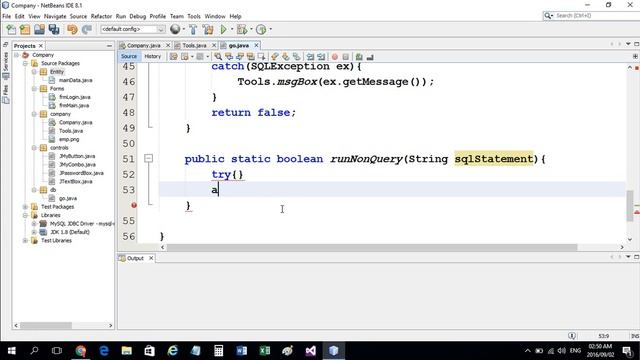Open the Navigate menu
This screenshot has height=360, width=640.
55,16
